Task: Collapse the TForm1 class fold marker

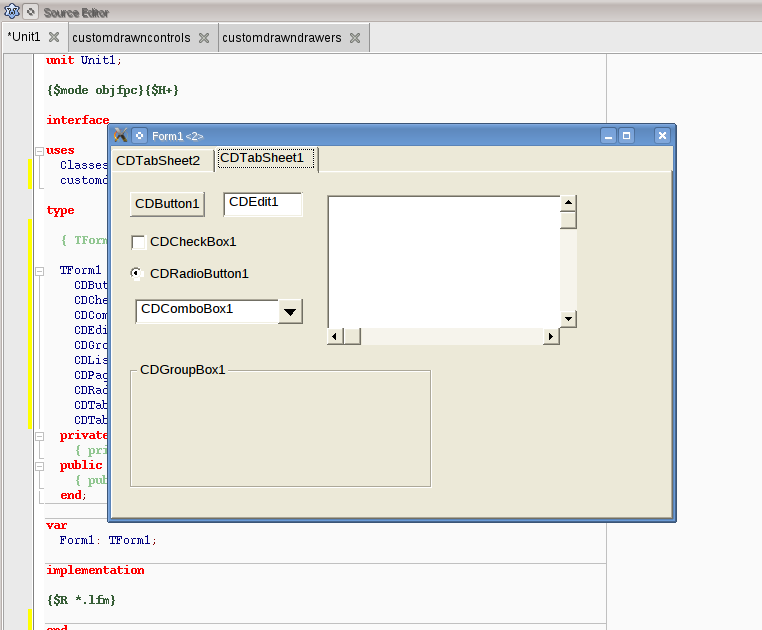Action: [39, 271]
